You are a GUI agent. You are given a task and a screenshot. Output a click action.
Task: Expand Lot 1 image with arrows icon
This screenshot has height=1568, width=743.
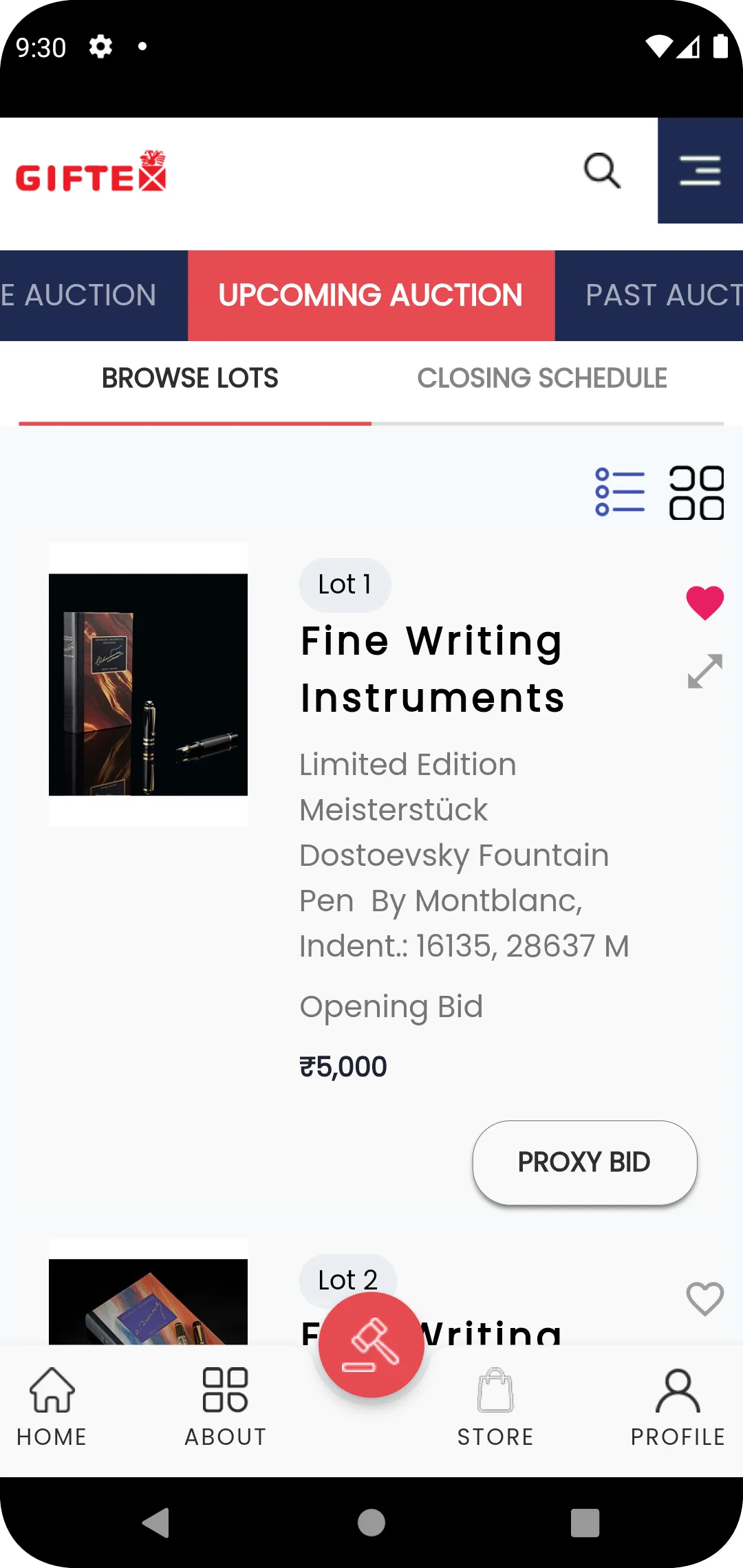coord(705,671)
